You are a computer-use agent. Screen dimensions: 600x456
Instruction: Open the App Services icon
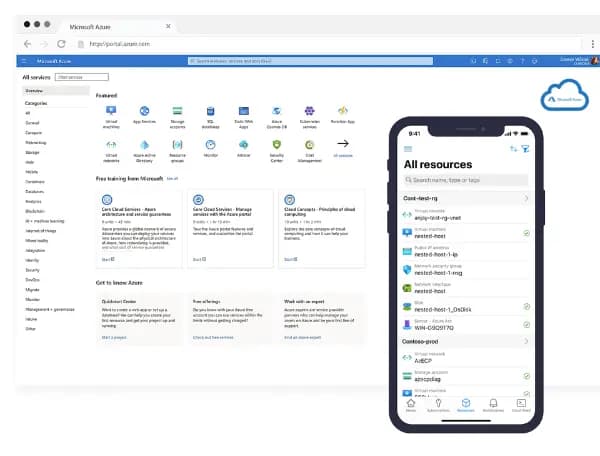[144, 110]
